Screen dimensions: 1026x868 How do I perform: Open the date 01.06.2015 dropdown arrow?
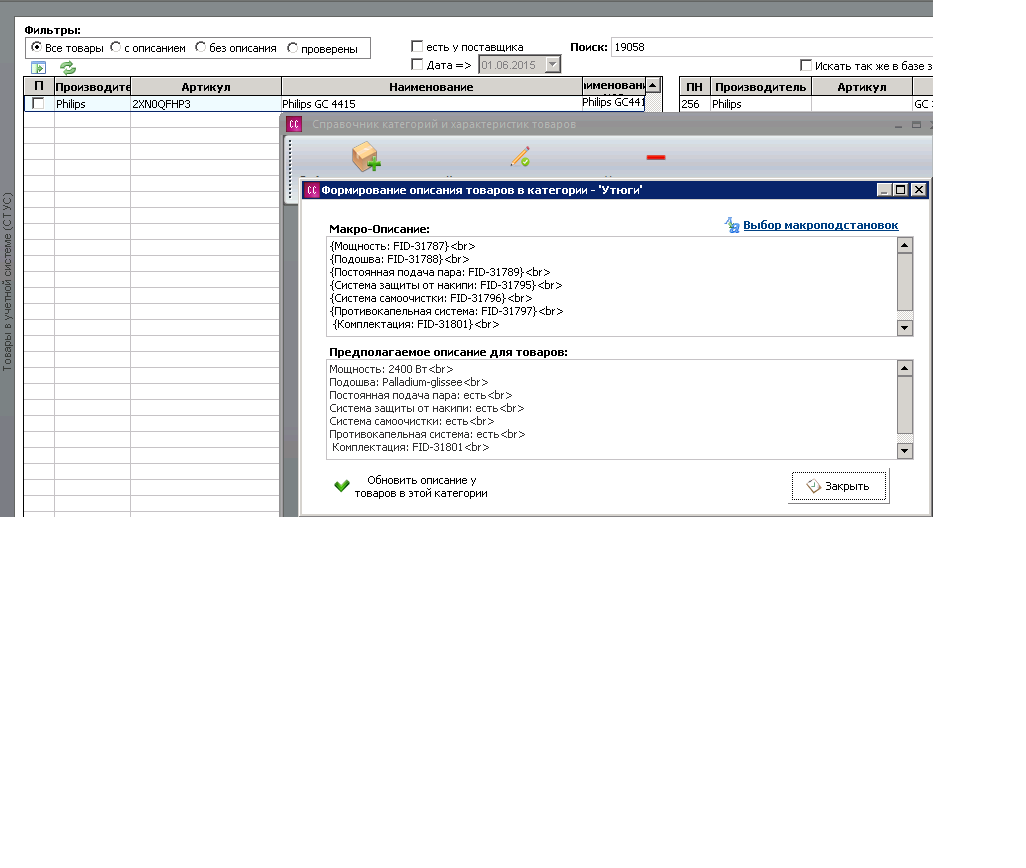click(553, 64)
